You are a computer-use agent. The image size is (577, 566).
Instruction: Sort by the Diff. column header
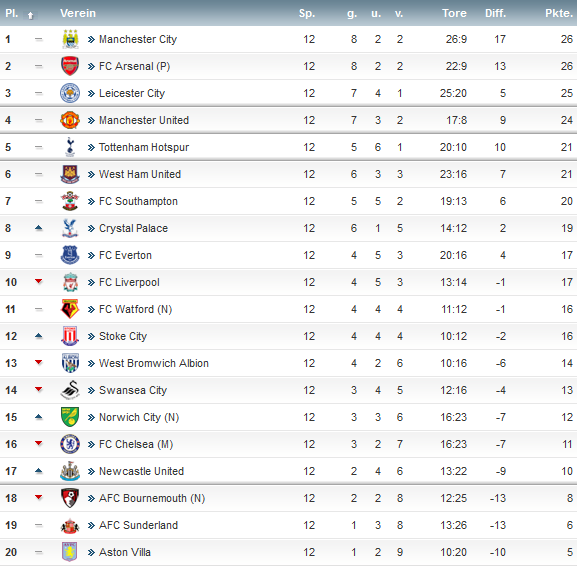coord(495,13)
